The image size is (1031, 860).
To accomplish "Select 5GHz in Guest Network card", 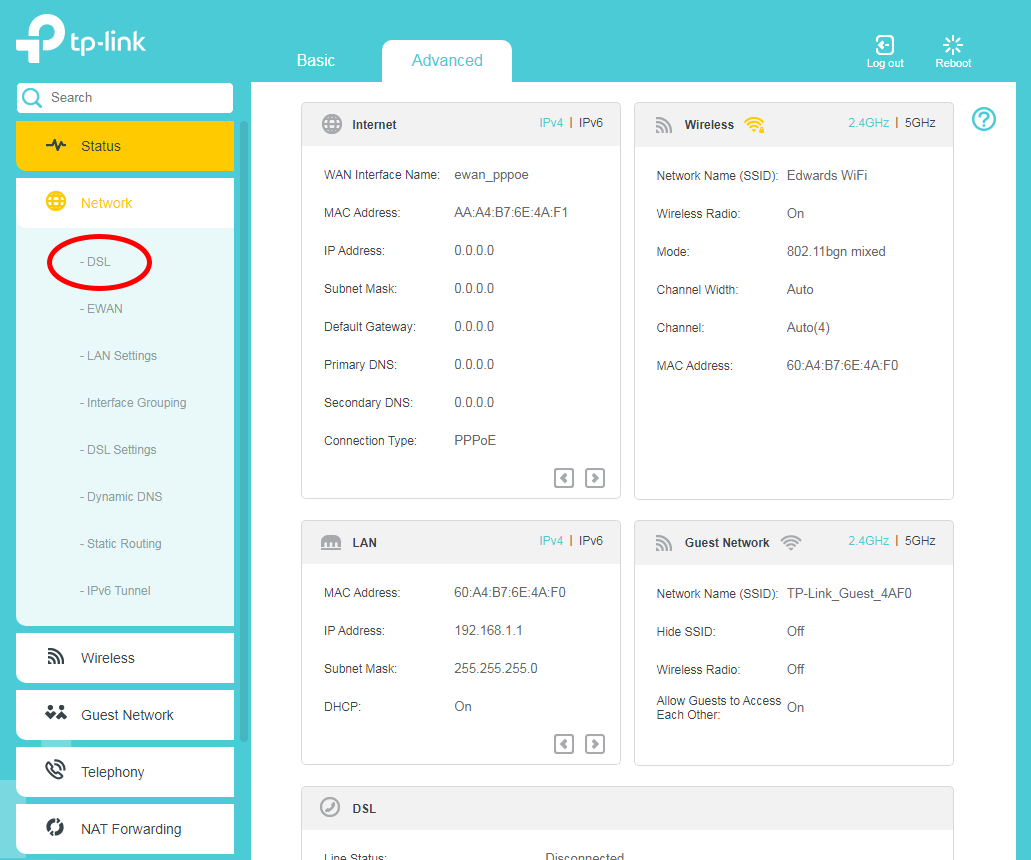I will [920, 540].
